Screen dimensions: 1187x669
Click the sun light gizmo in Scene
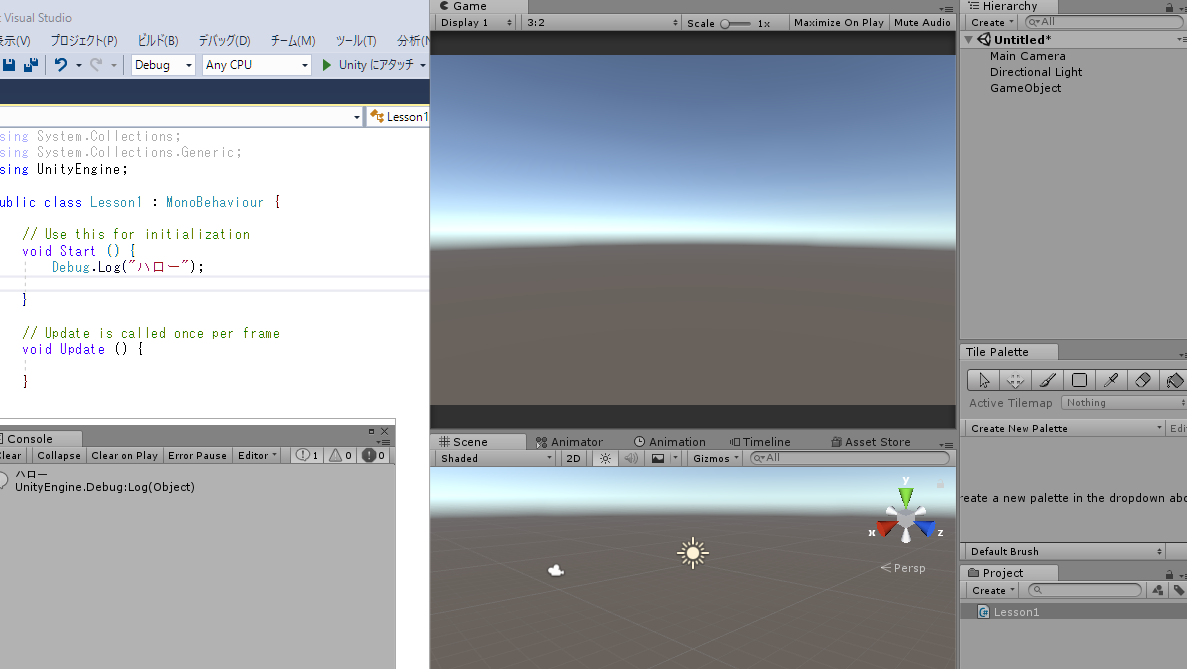693,553
